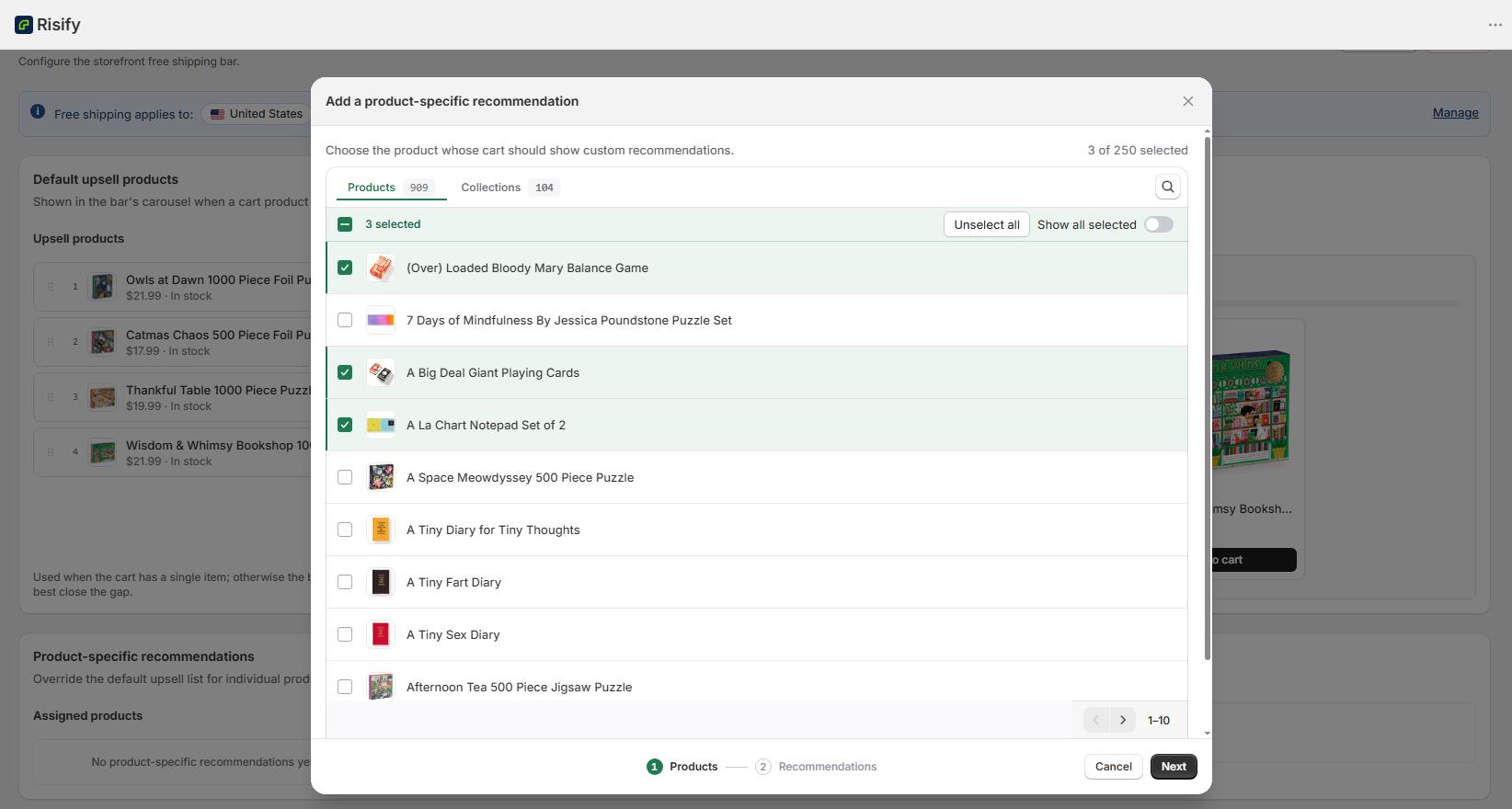Screen dimensions: 1512x809
Task: Click the info icon beside Free shipping applies to
Action: (x=38, y=111)
